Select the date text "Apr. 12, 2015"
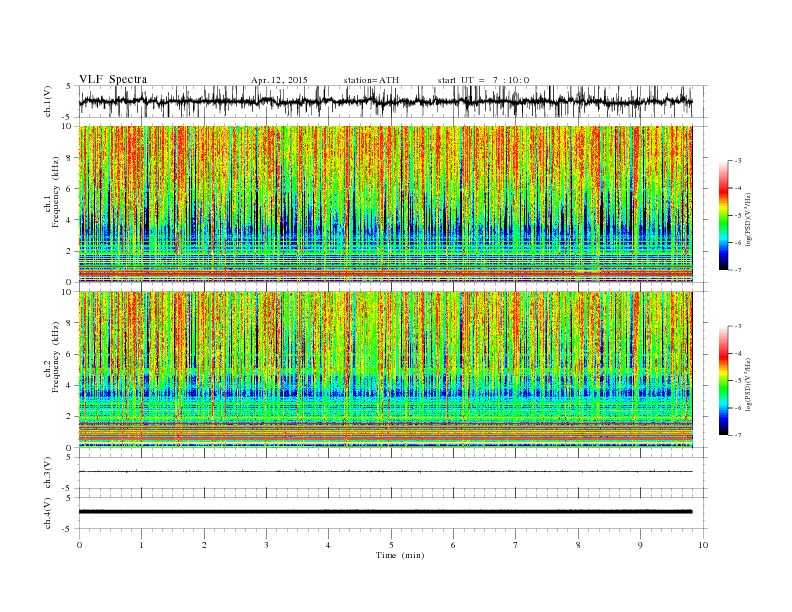Viewport: 792px width, 612px height. click(x=279, y=80)
